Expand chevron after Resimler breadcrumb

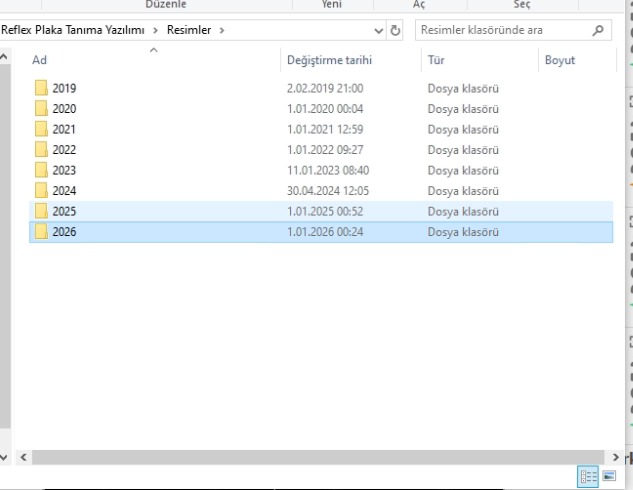click(x=222, y=30)
